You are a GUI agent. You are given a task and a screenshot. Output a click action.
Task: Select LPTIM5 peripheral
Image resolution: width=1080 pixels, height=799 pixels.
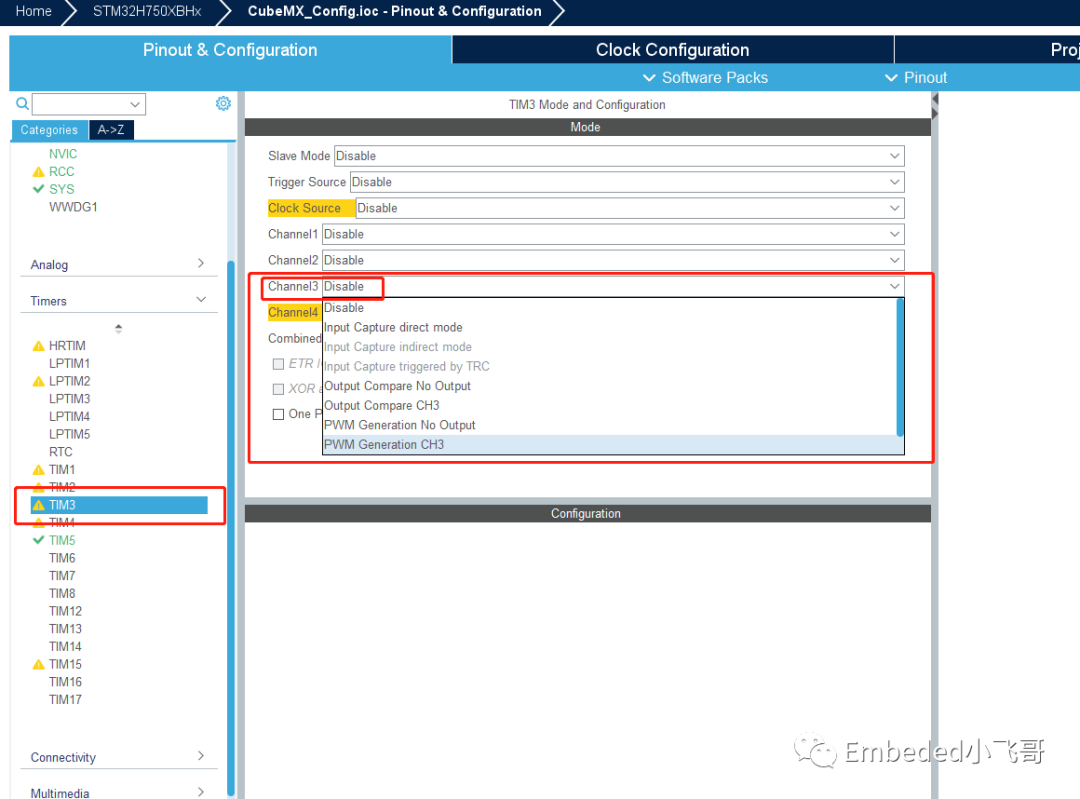coord(69,435)
